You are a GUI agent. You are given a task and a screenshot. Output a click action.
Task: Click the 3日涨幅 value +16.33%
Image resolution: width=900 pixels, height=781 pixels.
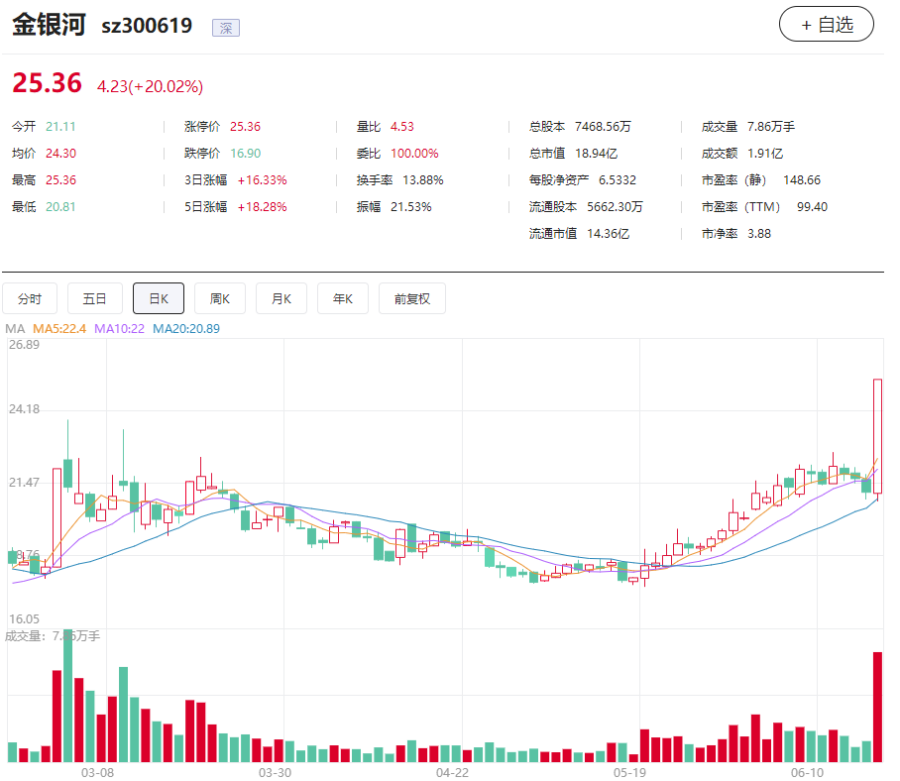click(x=262, y=180)
